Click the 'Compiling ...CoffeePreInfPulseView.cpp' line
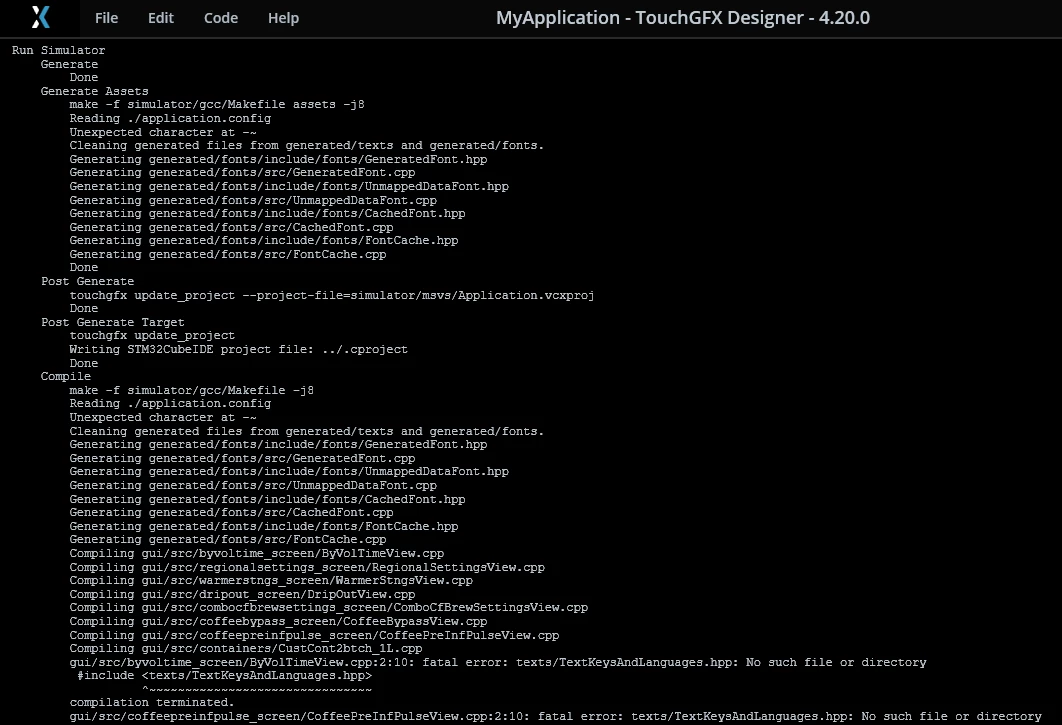The width and height of the screenshot is (1062, 725). coord(314,636)
